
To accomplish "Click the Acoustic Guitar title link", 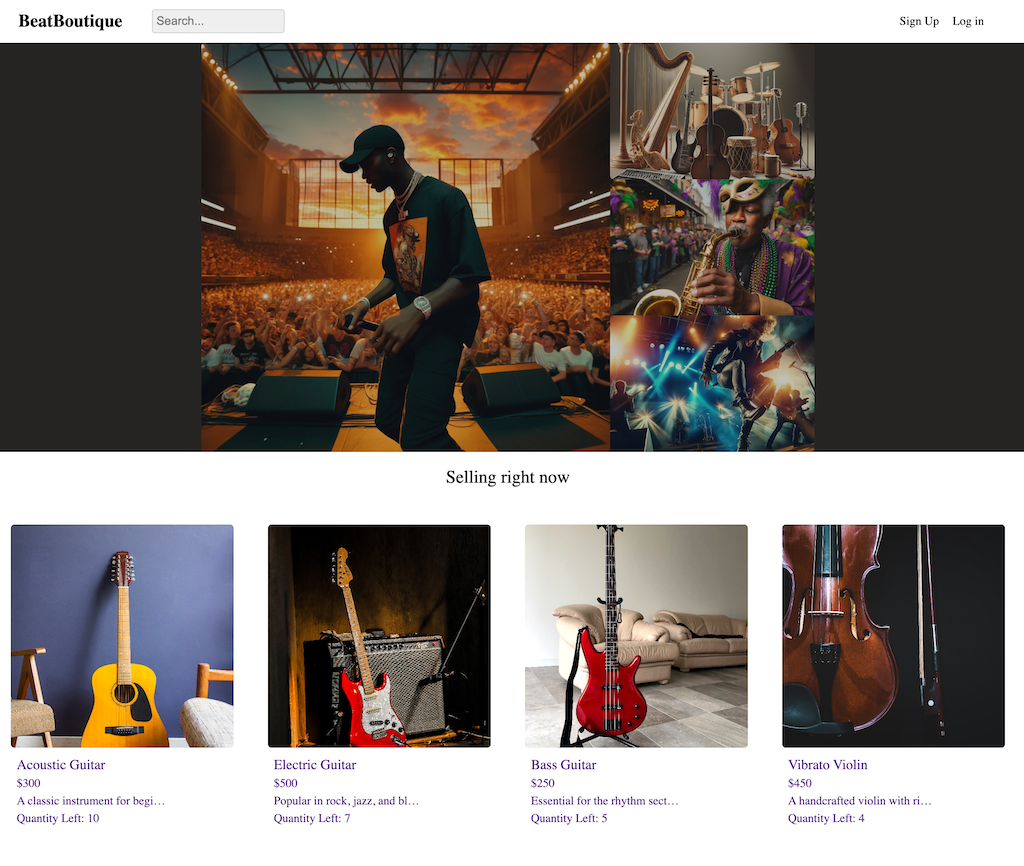I will pos(61,765).
